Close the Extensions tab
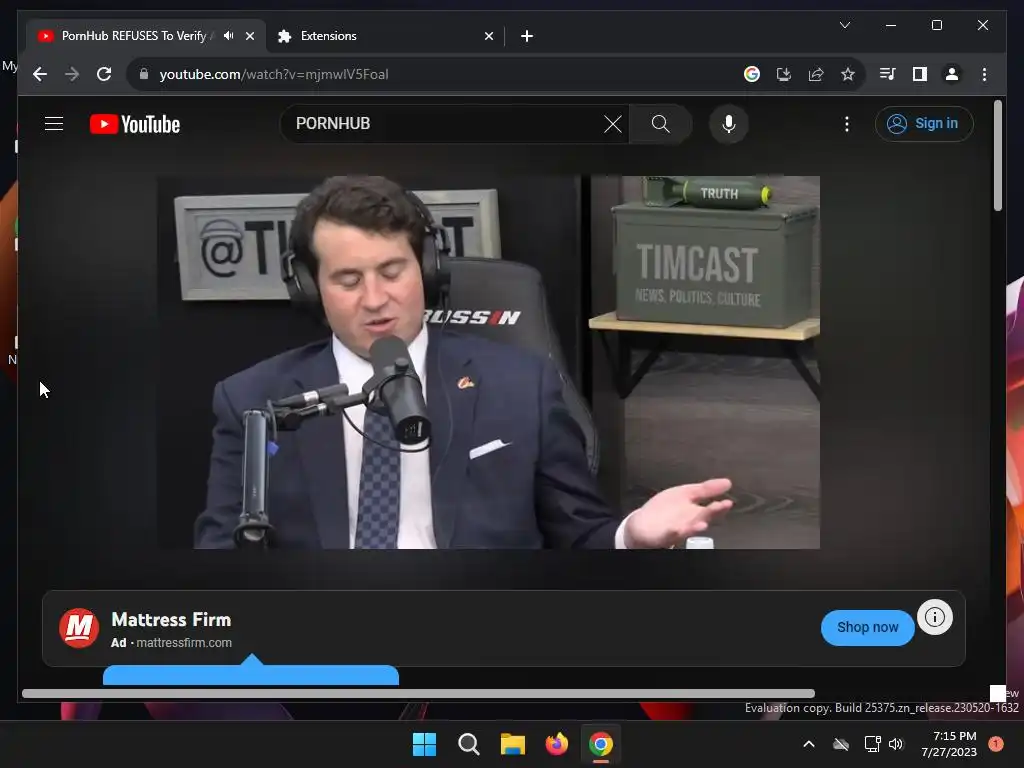This screenshot has height=768, width=1024. point(488,36)
